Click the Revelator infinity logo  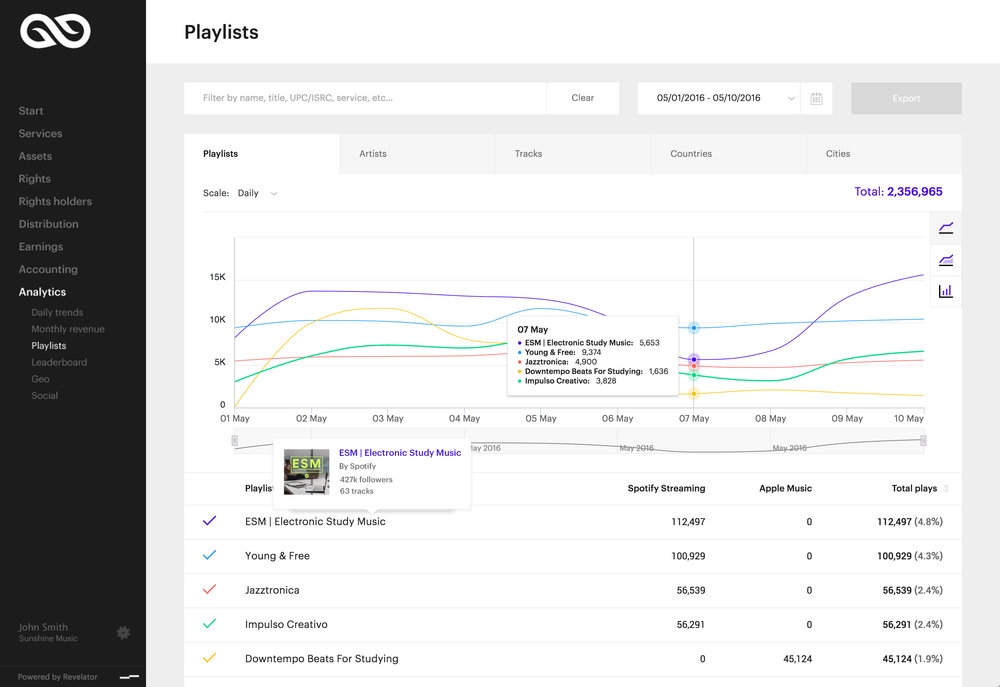[55, 31]
